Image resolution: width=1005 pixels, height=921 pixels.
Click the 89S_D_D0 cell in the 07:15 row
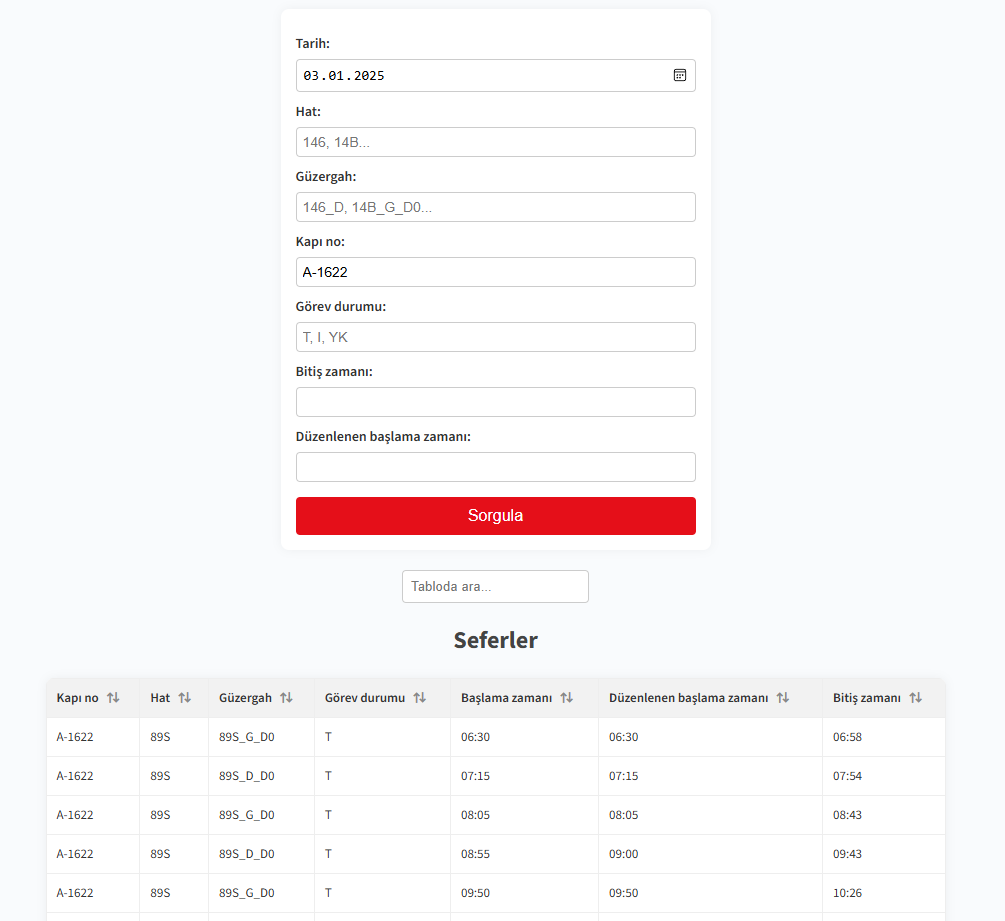tap(247, 776)
